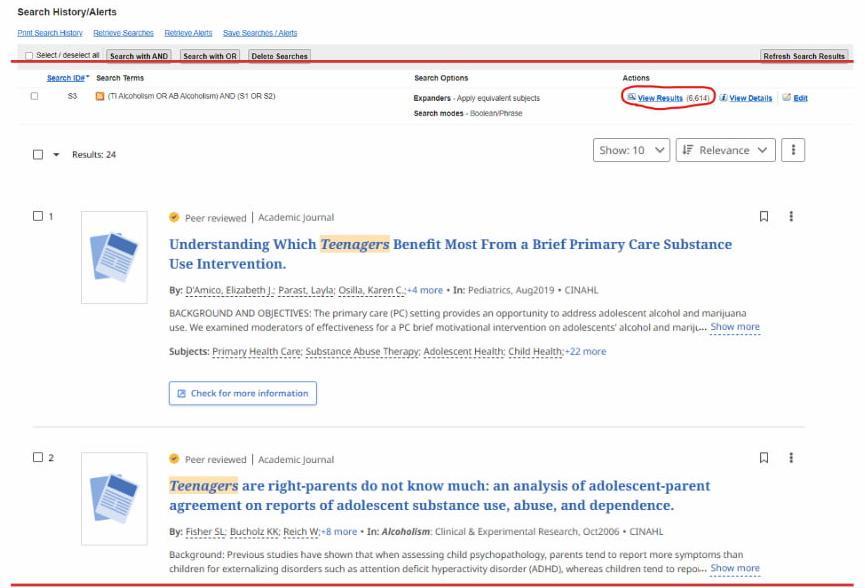The image size is (865, 588).
Task: Open more options menu for result 1
Action: tap(791, 216)
